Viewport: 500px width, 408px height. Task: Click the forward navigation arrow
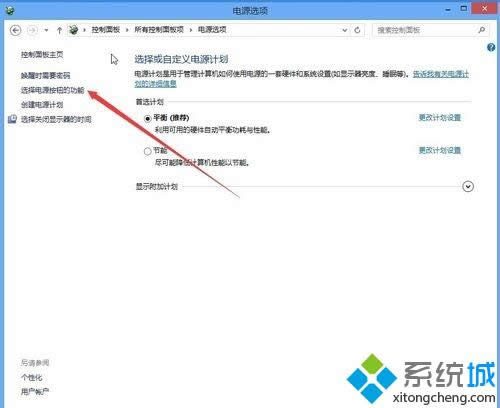click(32, 30)
